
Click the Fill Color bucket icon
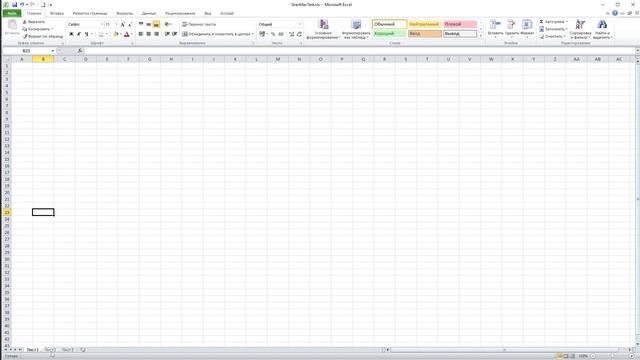click(x=116, y=34)
